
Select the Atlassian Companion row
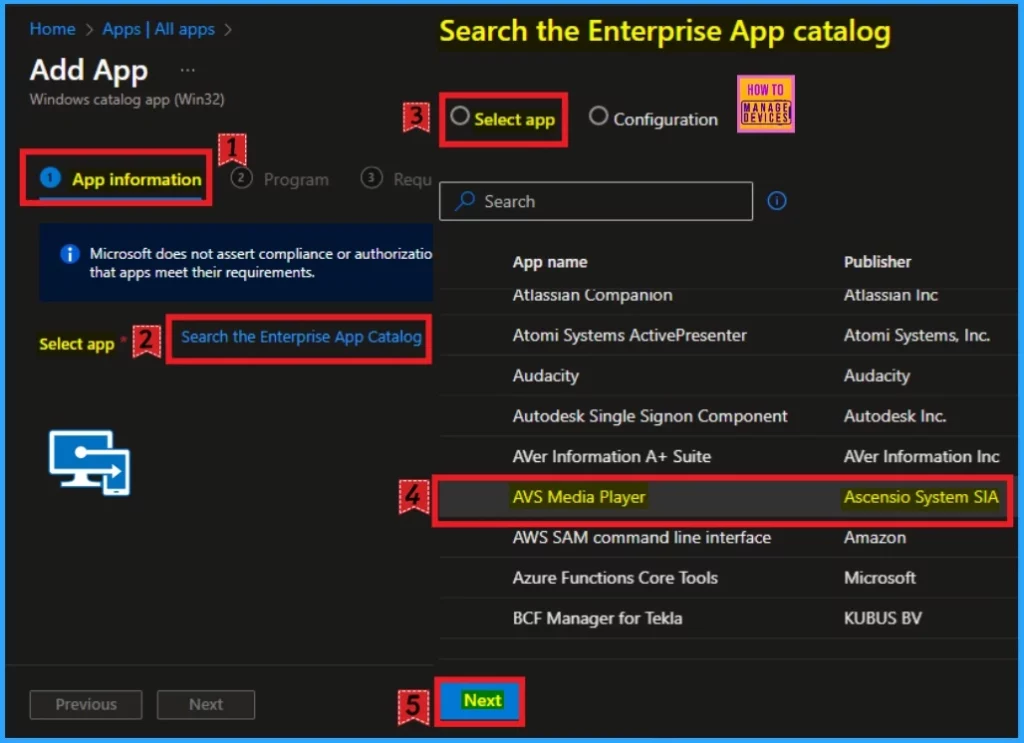(x=728, y=296)
